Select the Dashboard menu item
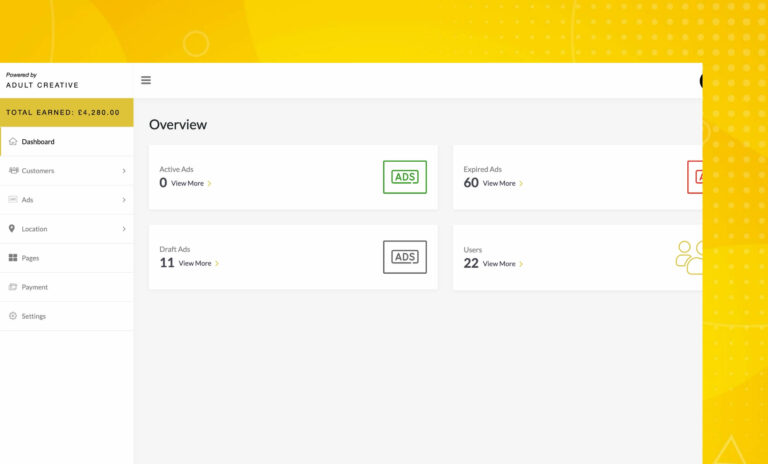768x464 pixels. 38,142
